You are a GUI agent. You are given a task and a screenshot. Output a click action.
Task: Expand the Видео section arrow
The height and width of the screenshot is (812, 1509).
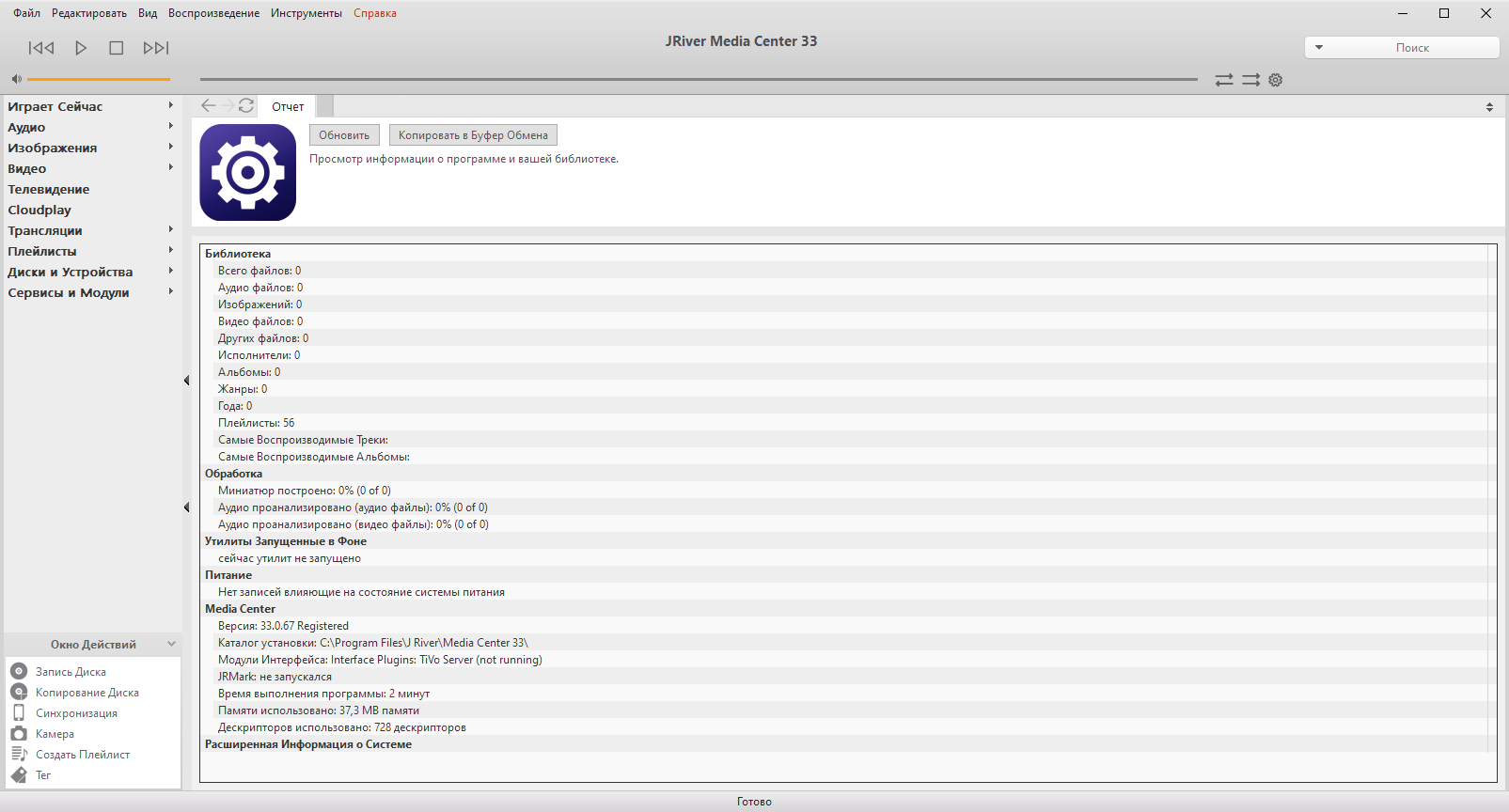pyautogui.click(x=171, y=167)
